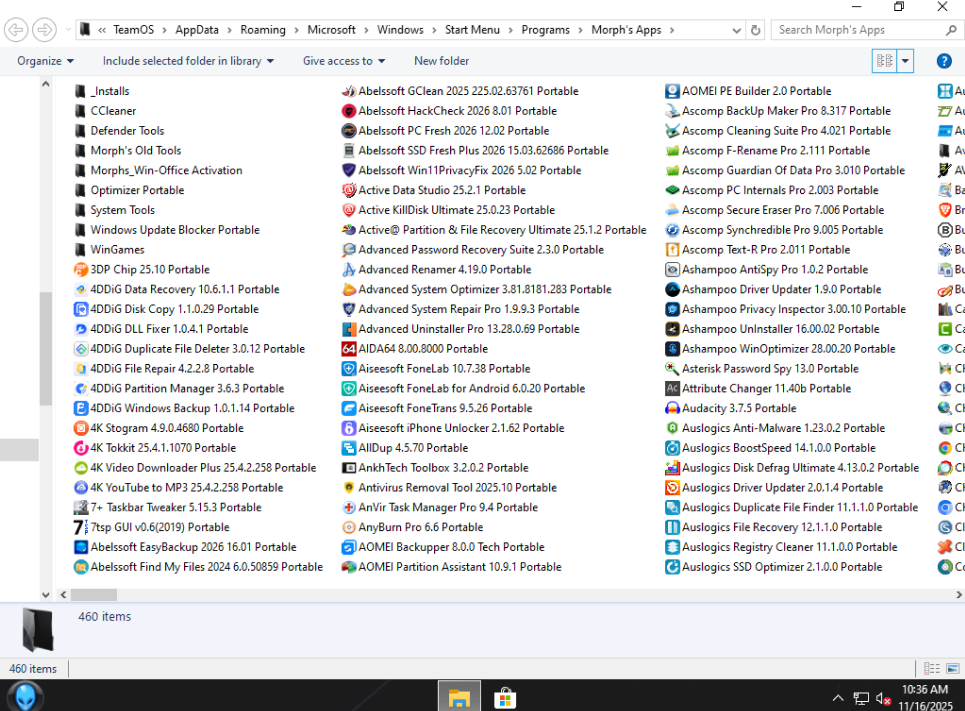
Task: Switch to large icons view in status bar
Action: coord(953,669)
